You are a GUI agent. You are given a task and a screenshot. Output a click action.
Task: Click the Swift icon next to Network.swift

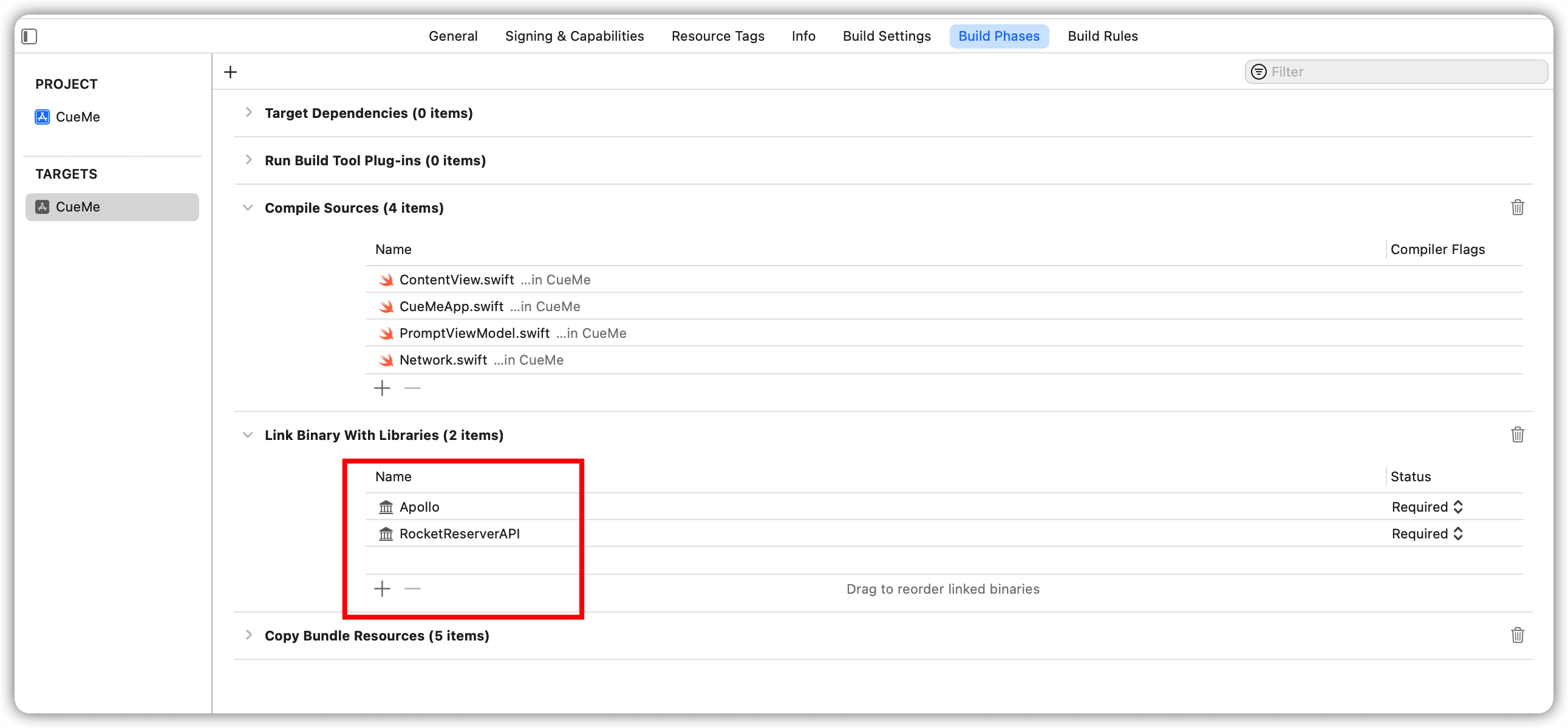[386, 360]
